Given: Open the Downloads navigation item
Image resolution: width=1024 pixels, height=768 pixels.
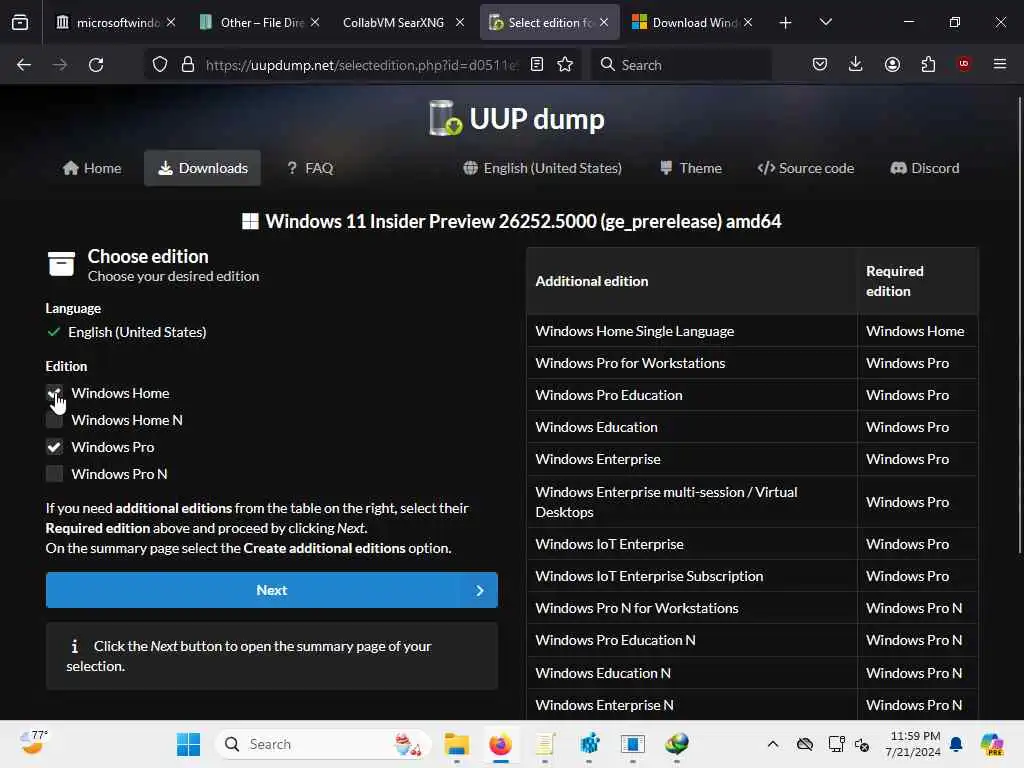Looking at the screenshot, I should pos(202,168).
